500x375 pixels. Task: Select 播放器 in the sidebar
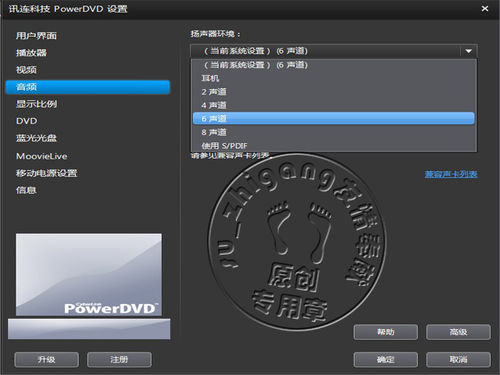coord(31,53)
